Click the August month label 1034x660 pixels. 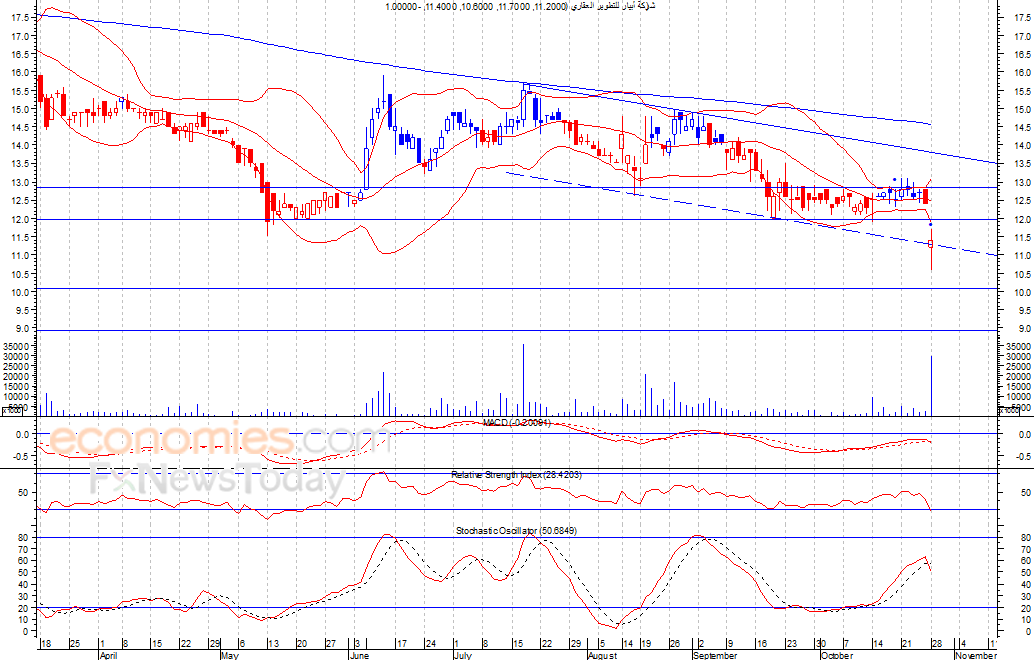602,655
